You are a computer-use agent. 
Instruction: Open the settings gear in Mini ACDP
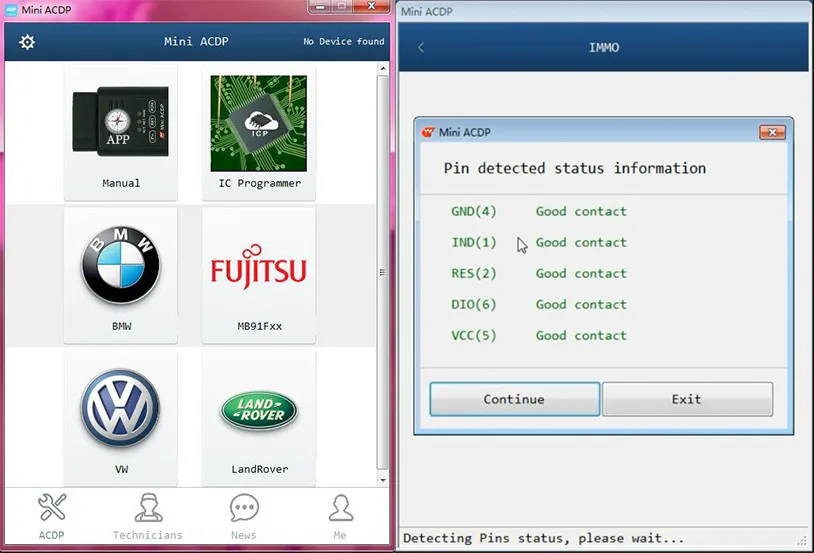(27, 42)
